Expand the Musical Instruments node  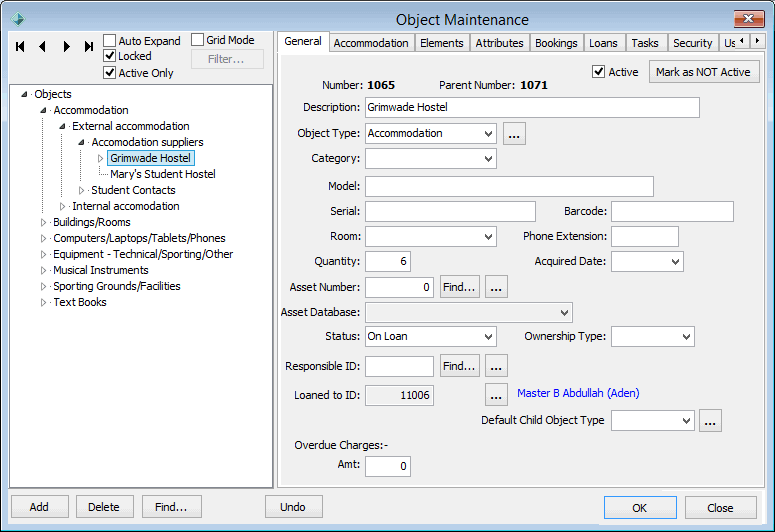click(x=43, y=270)
